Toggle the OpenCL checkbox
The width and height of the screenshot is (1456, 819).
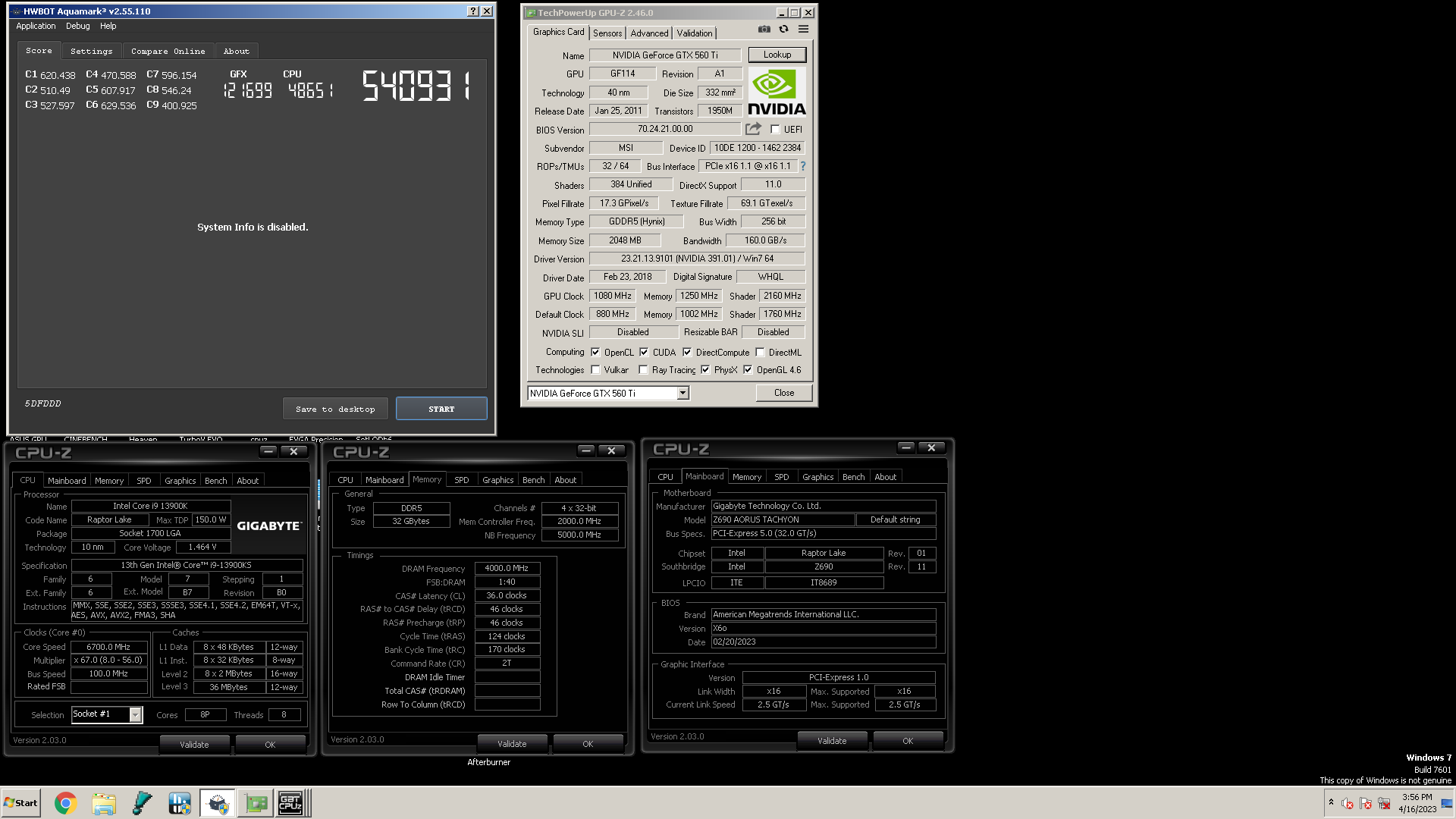tap(595, 353)
